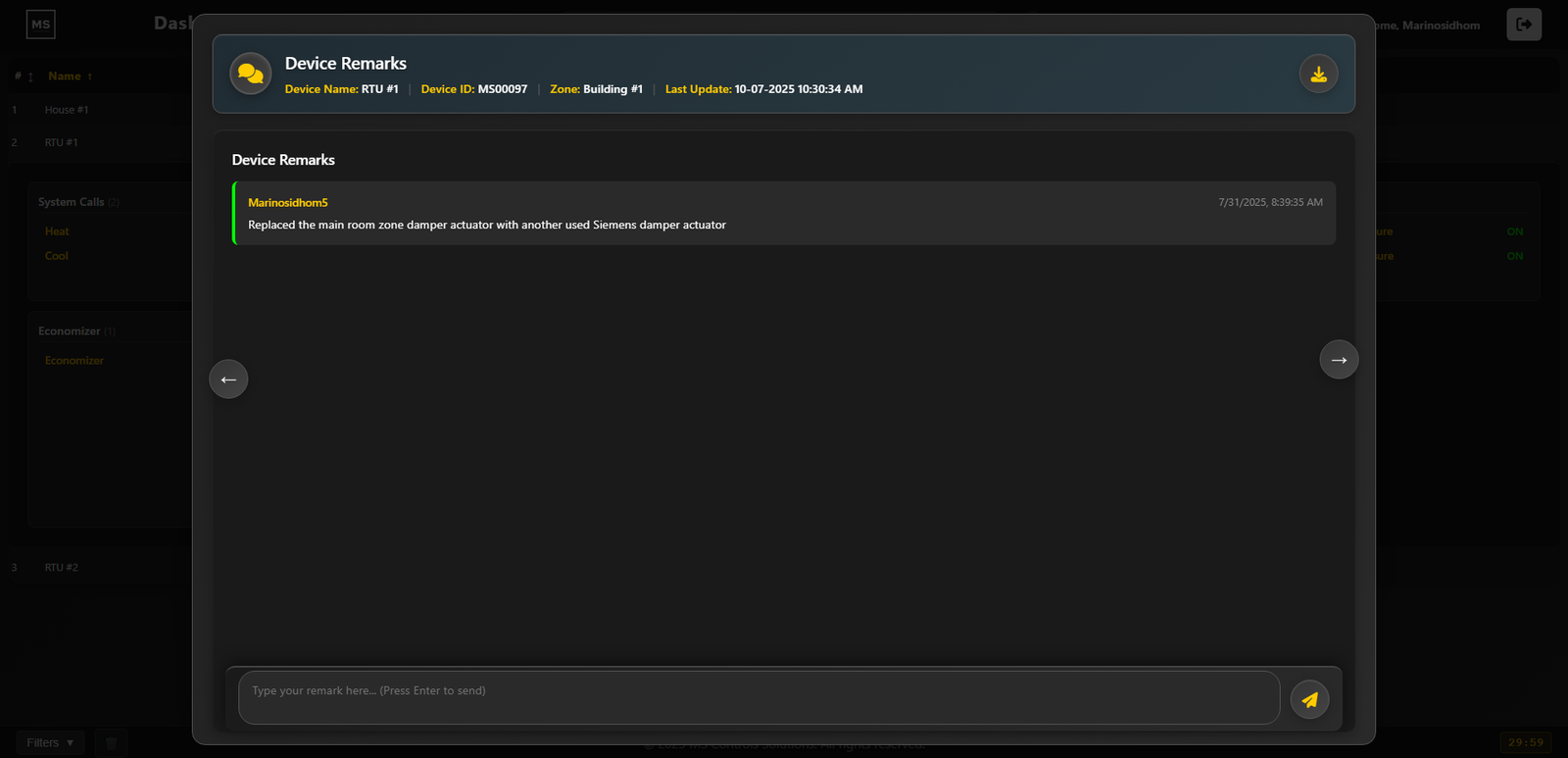Click the Device ID MS00097 label
The image size is (1568, 758).
point(474,89)
